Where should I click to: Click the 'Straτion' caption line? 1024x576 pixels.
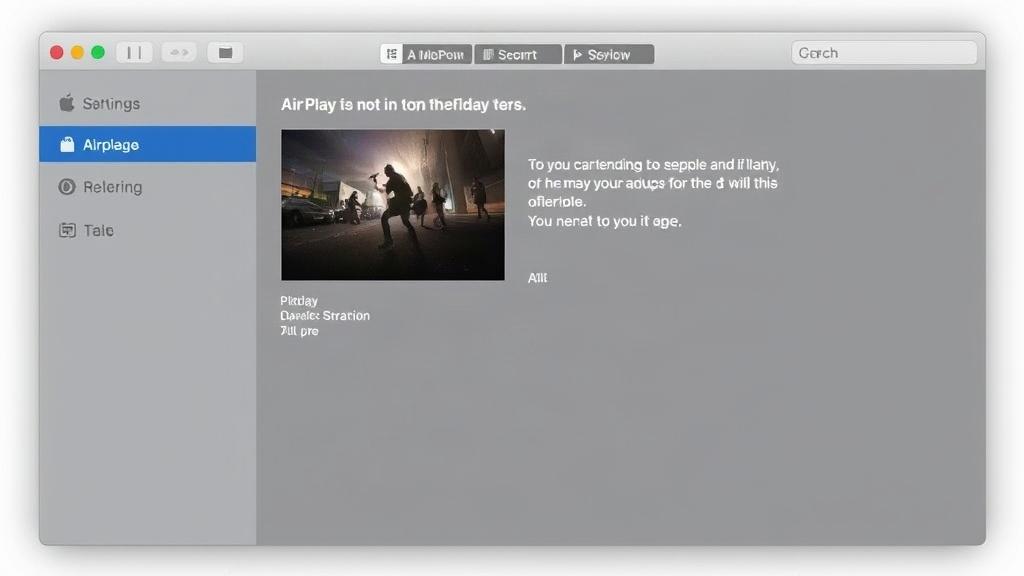point(325,315)
